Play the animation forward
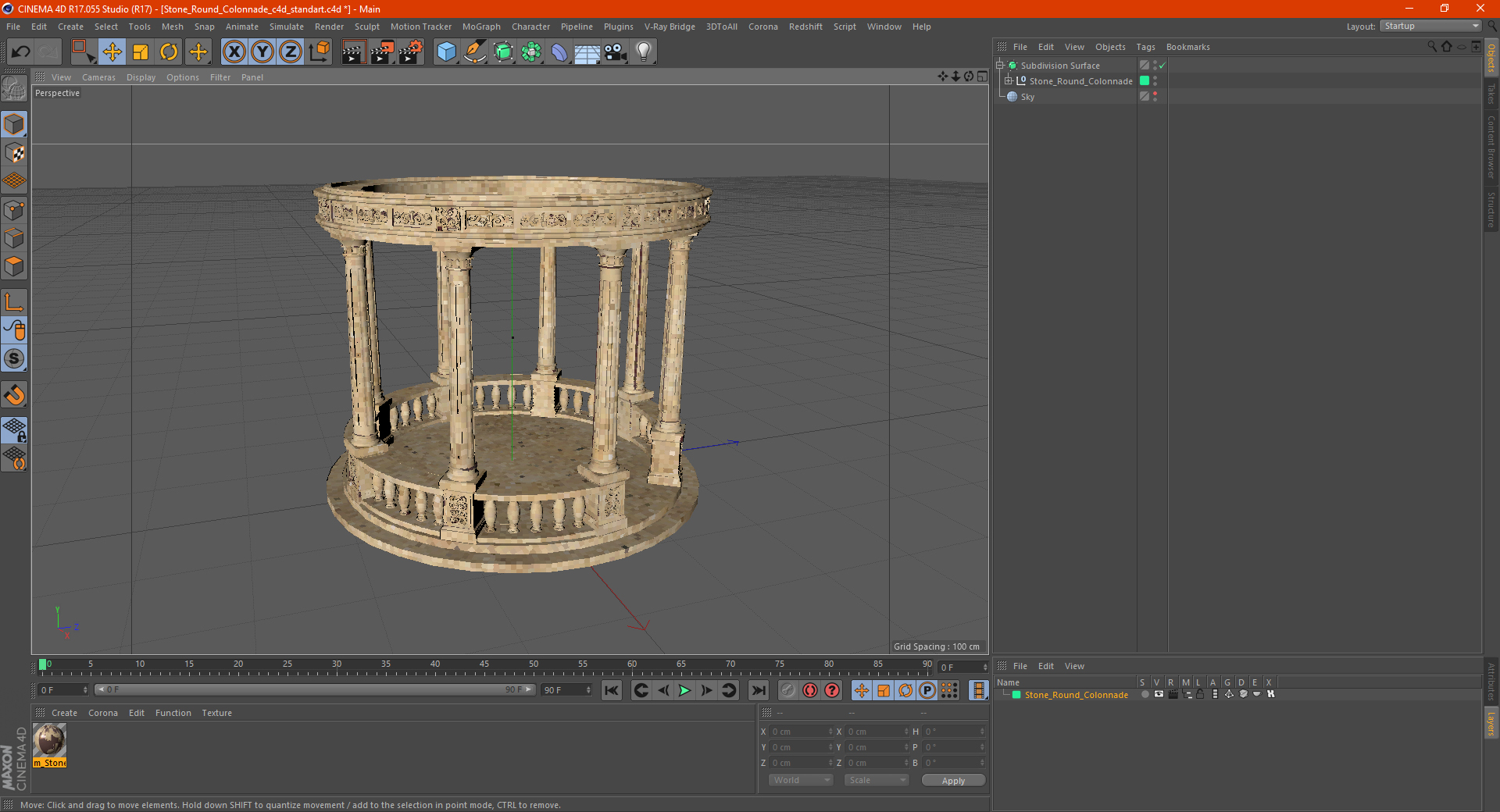The image size is (1500, 812). tap(684, 690)
